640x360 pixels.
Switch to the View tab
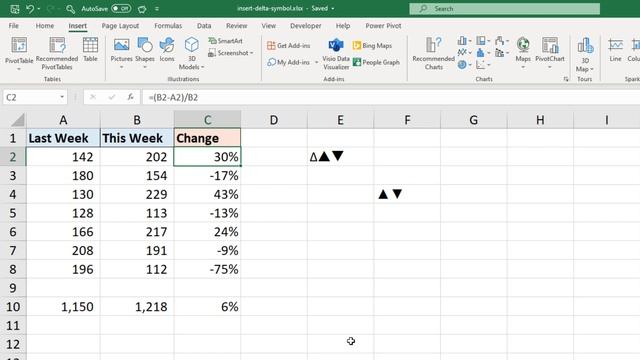(269, 26)
